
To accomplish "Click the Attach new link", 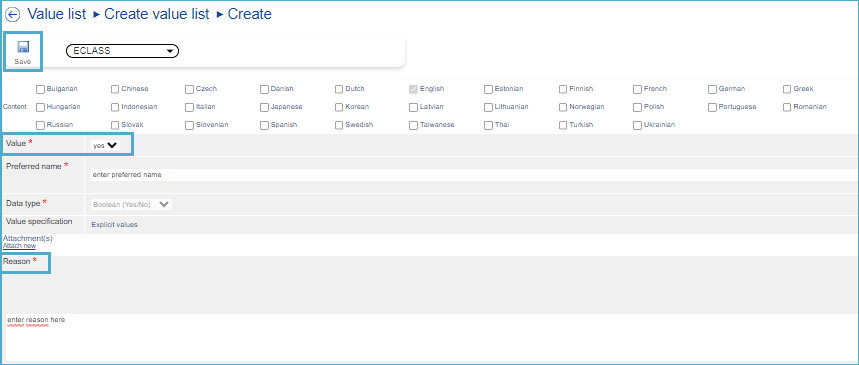I will pos(19,246).
